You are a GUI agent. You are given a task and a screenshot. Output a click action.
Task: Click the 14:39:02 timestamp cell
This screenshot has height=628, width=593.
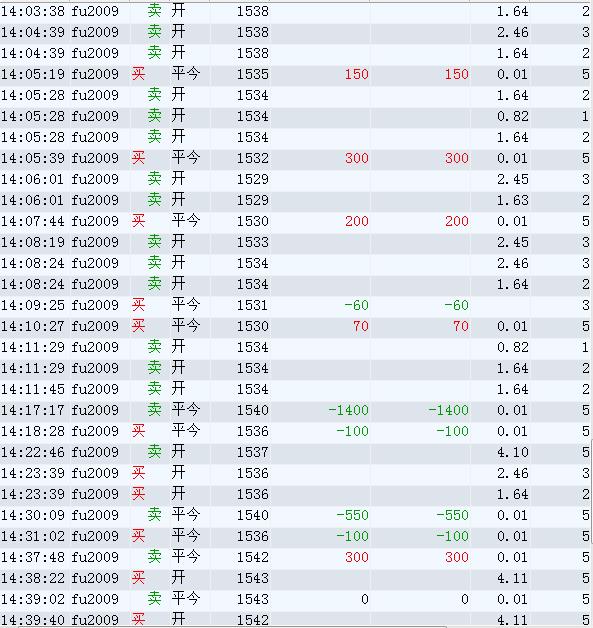(32, 600)
